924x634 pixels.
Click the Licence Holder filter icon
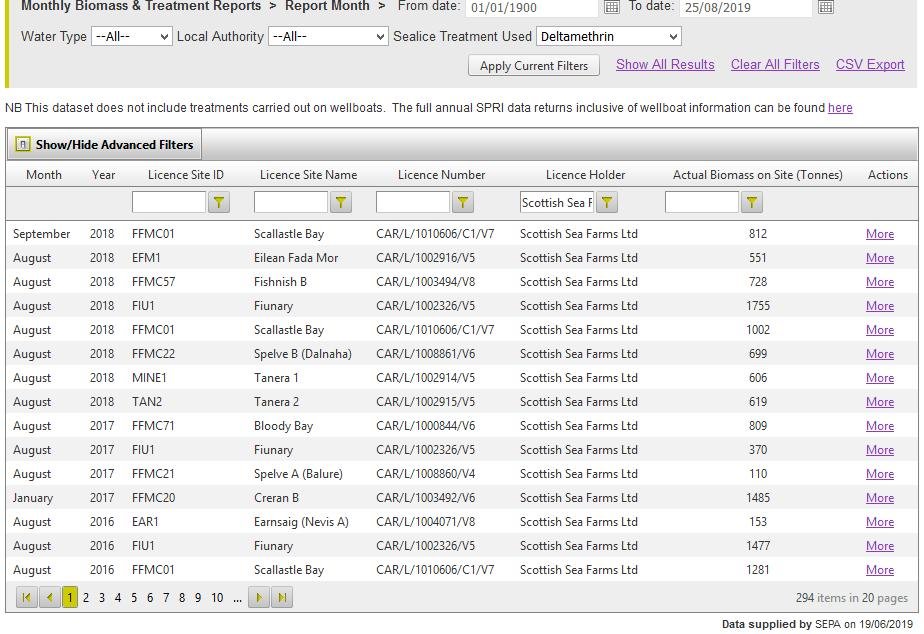(607, 203)
